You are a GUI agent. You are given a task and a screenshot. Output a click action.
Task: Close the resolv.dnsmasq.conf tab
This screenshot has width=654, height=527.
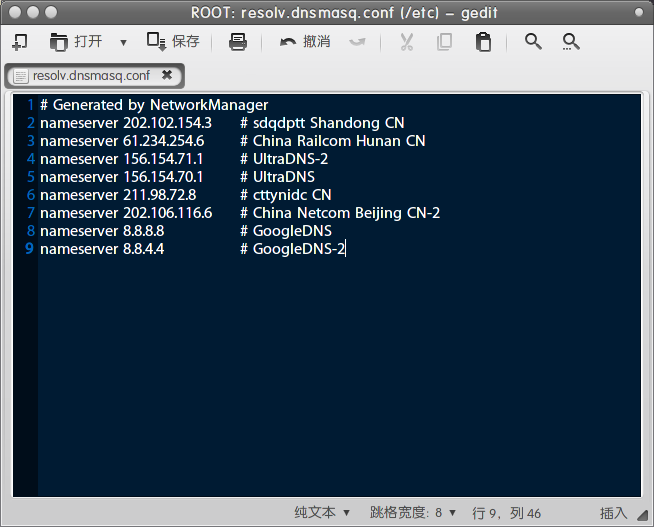point(167,75)
